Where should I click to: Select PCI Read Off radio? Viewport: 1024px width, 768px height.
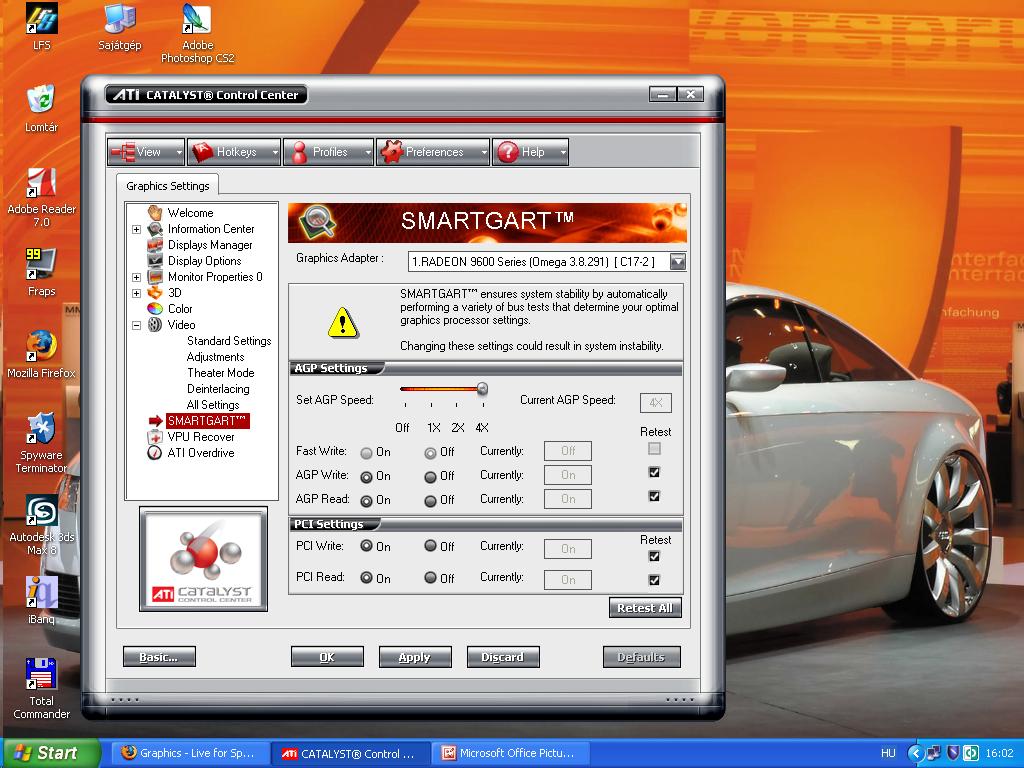430,577
